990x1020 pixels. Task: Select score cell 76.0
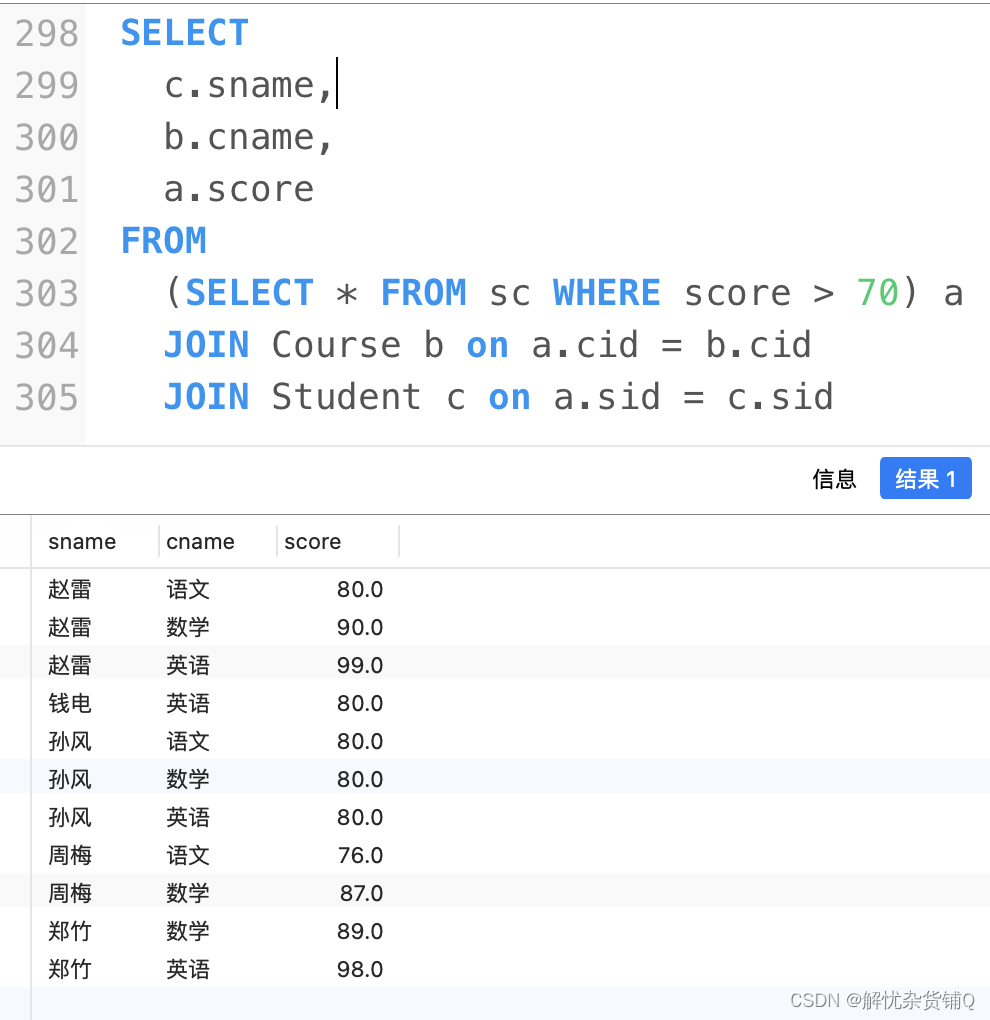[360, 855]
